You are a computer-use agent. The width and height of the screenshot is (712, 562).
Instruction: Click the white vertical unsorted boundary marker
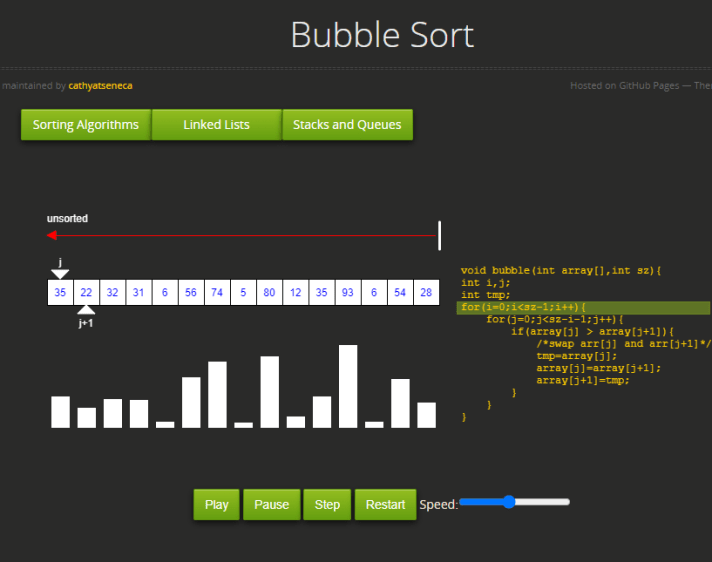point(439,236)
